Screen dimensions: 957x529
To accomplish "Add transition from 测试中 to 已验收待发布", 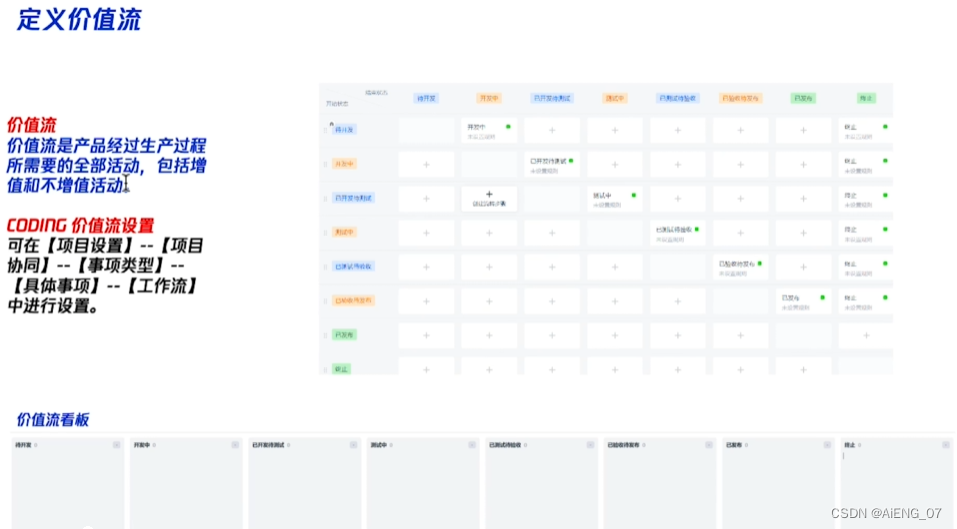I will pyautogui.click(x=740, y=233).
